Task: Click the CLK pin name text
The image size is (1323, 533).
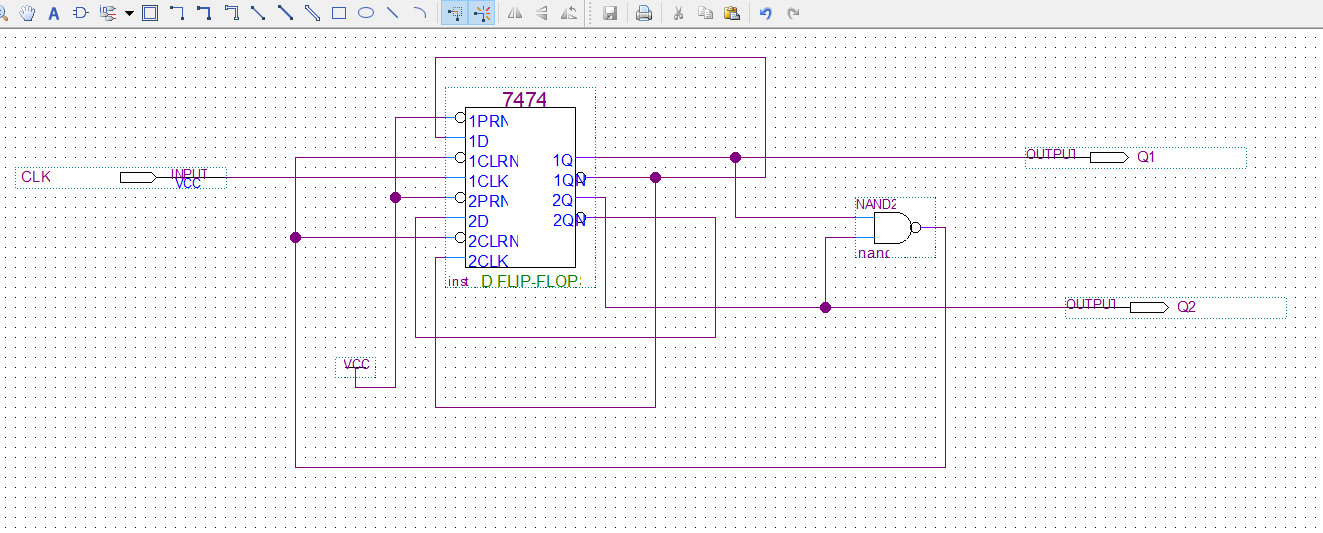Action: click(36, 177)
